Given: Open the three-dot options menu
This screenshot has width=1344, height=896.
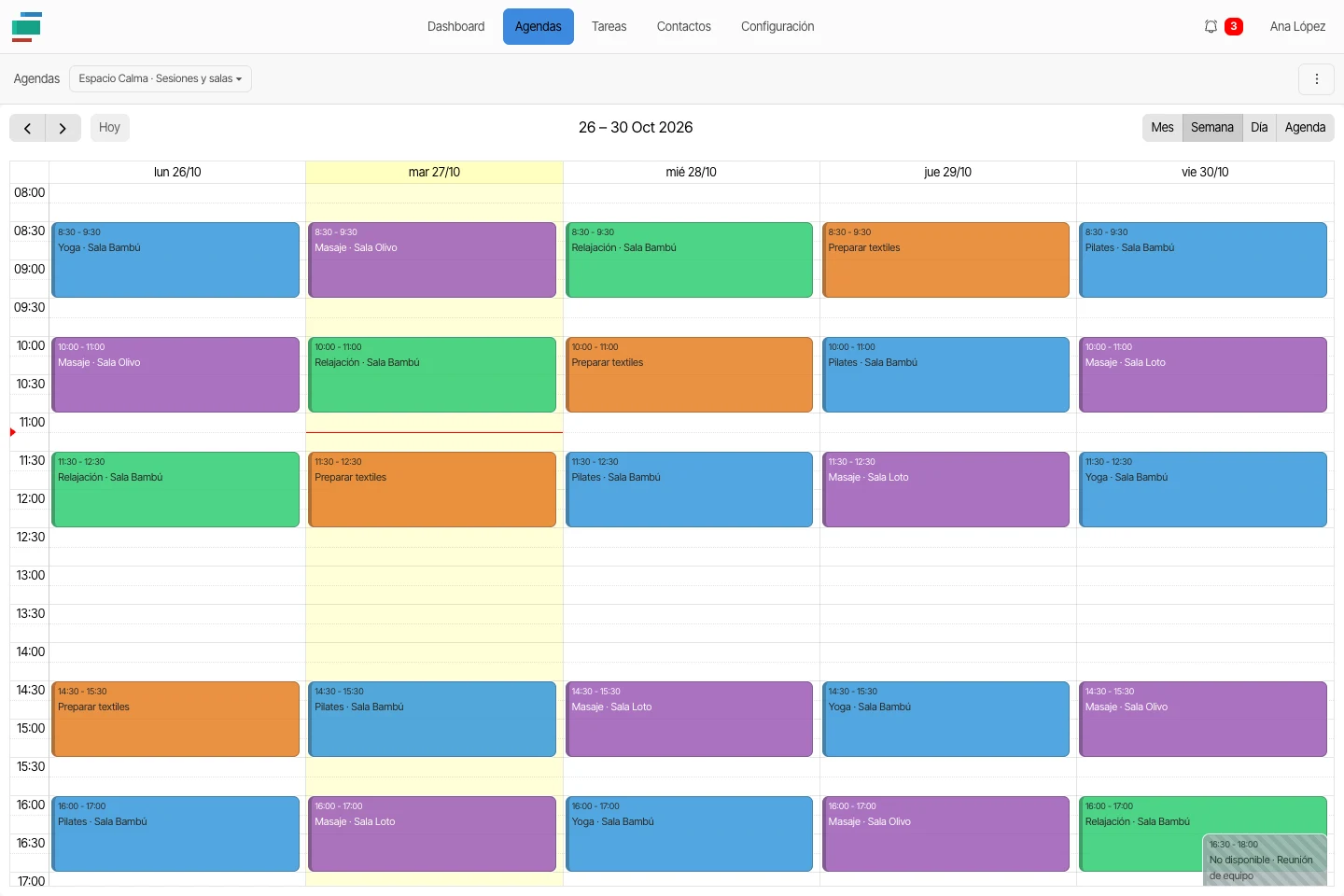Looking at the screenshot, I should (x=1317, y=79).
